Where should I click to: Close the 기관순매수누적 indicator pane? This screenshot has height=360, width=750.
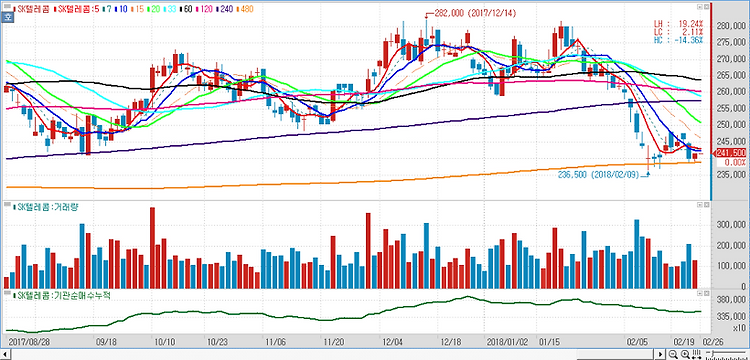click(706, 293)
